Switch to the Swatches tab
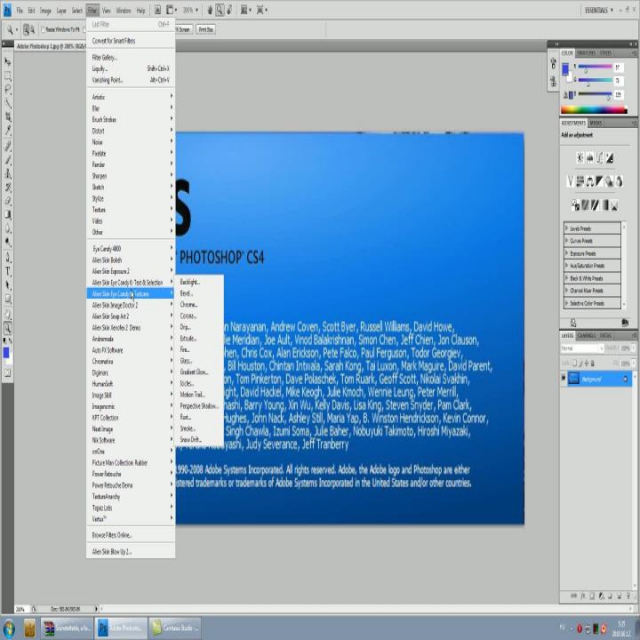Image resolution: width=640 pixels, height=640 pixels. 586,53
